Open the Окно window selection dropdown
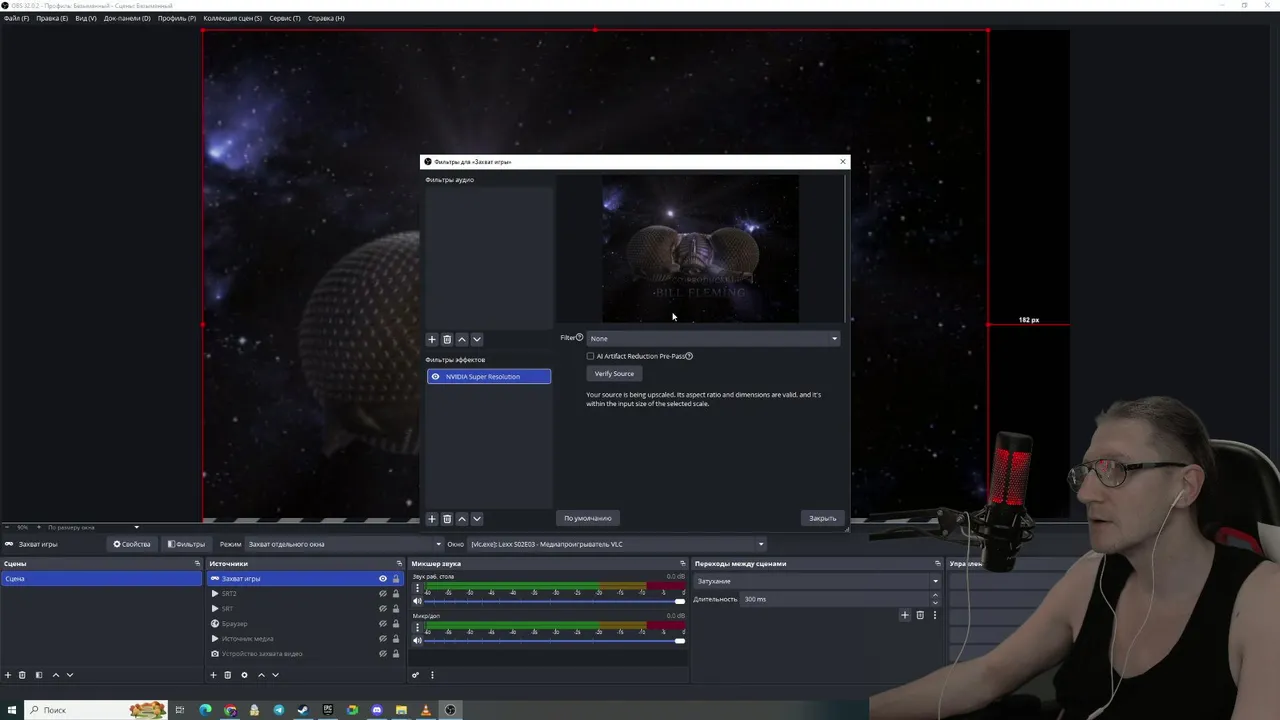The width and height of the screenshot is (1280, 720). (x=617, y=544)
